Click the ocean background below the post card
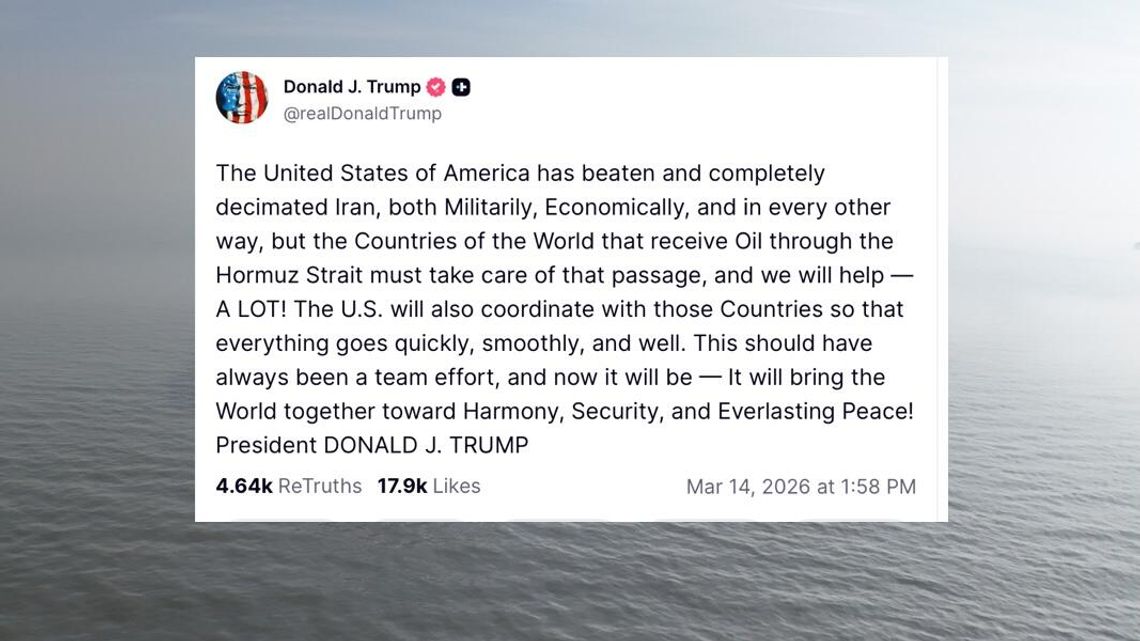This screenshot has width=1140, height=641. (x=570, y=585)
